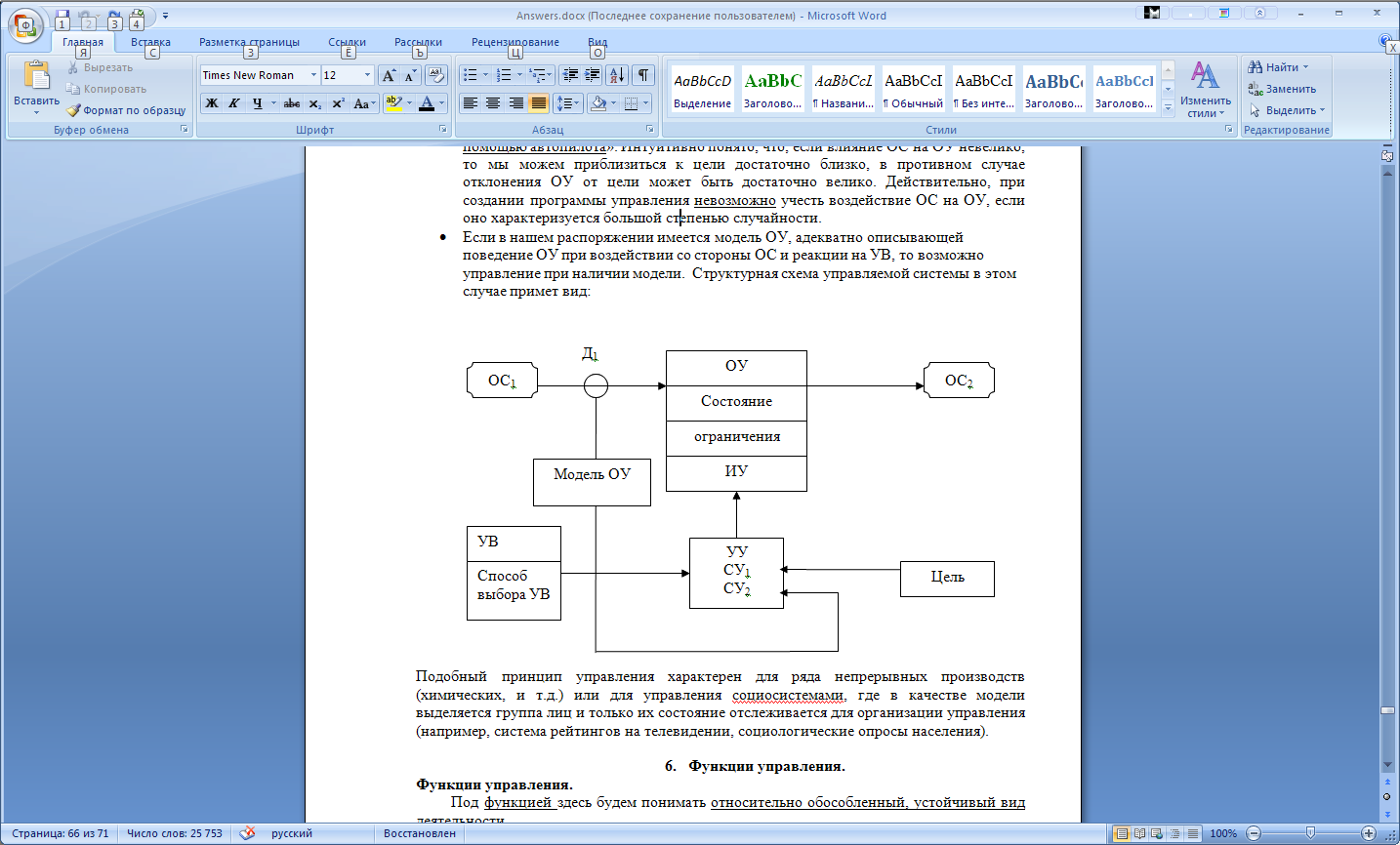Screen dimensions: 1400x845
Task: Switch to Outline view
Action: pos(1174,833)
